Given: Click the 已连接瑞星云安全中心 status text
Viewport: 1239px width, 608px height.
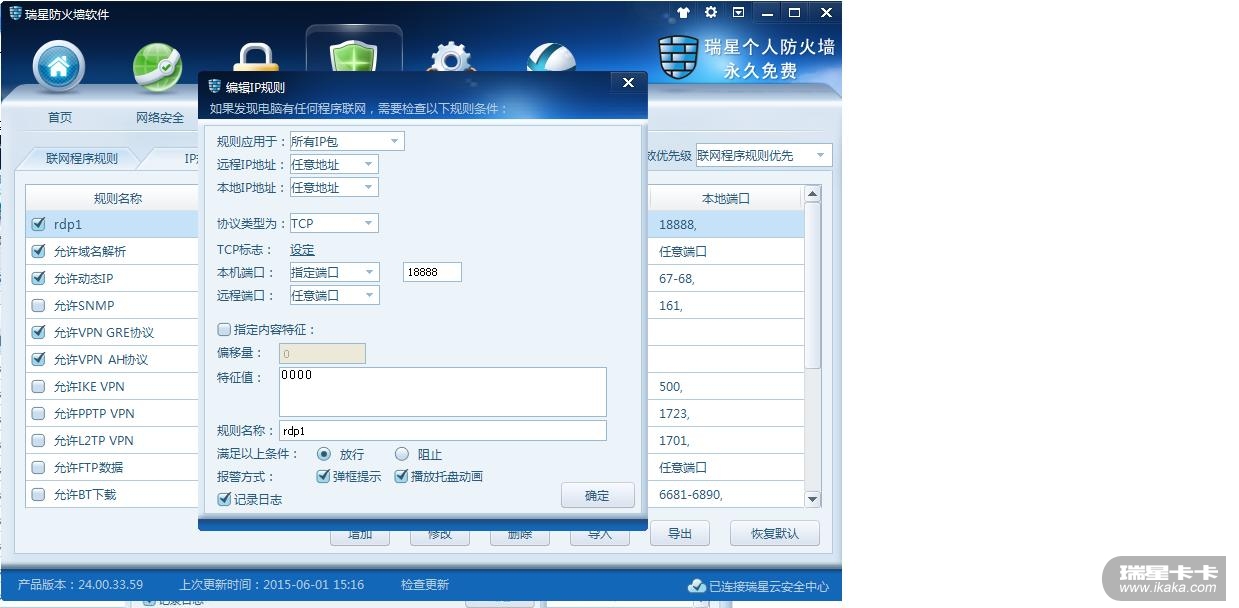Looking at the screenshot, I should tap(769, 586).
